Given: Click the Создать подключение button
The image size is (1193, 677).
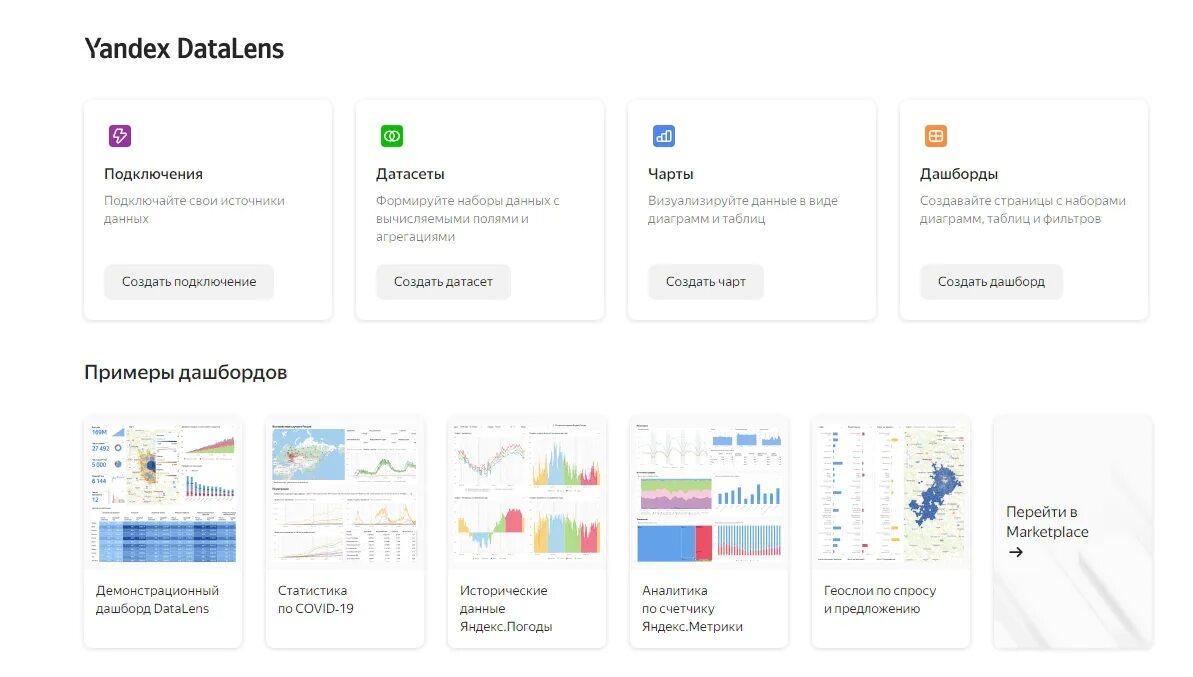Looking at the screenshot, I should click(x=189, y=281).
